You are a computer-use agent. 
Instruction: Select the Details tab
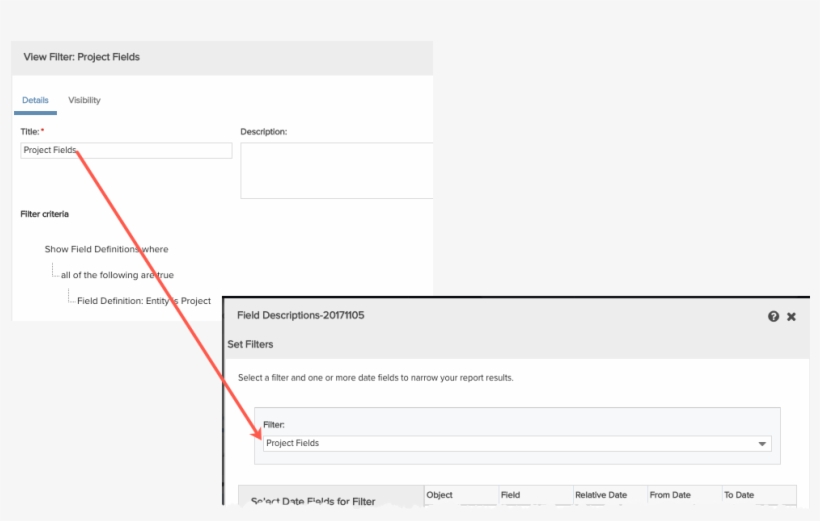coord(35,100)
